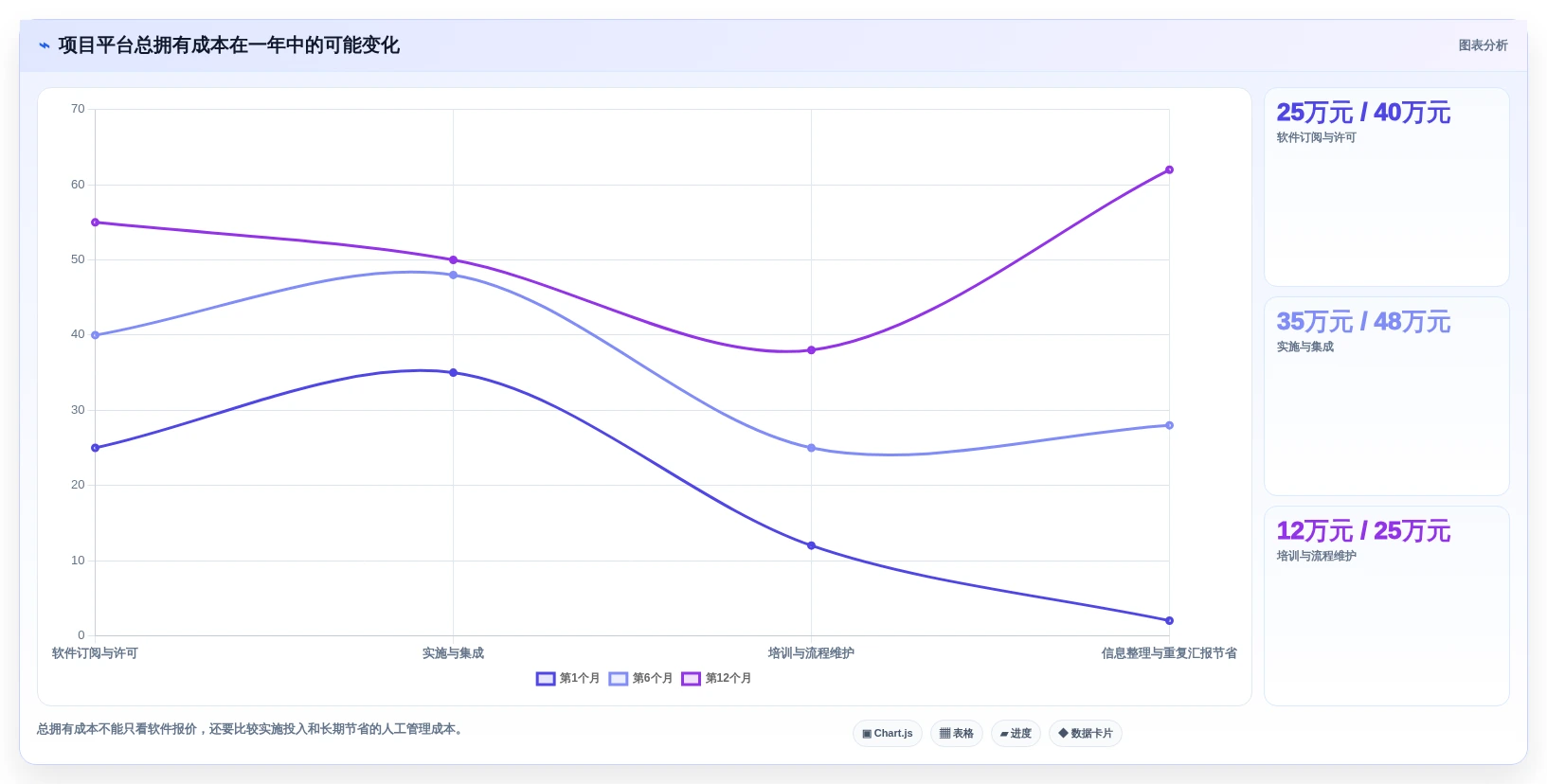Open the 软件订阅与许可 cost card
Viewport: 1547px width, 784px height.
1386,187
